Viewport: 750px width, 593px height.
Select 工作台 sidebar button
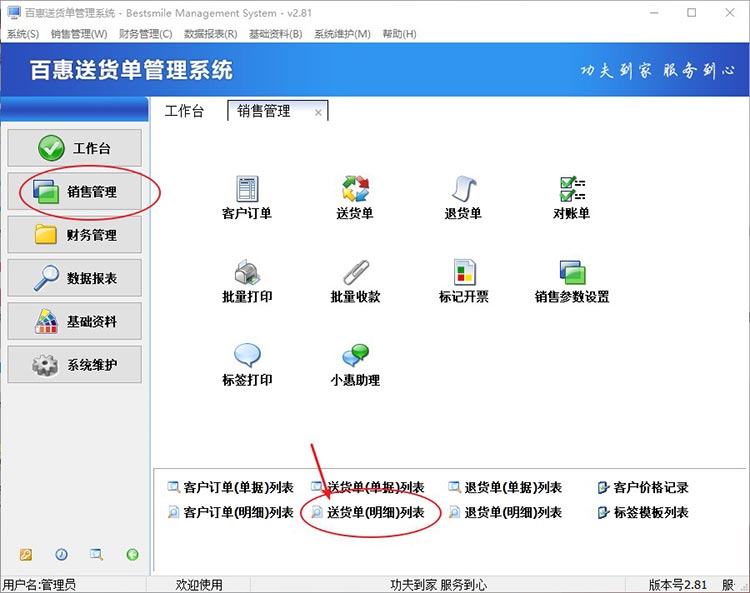(75, 148)
